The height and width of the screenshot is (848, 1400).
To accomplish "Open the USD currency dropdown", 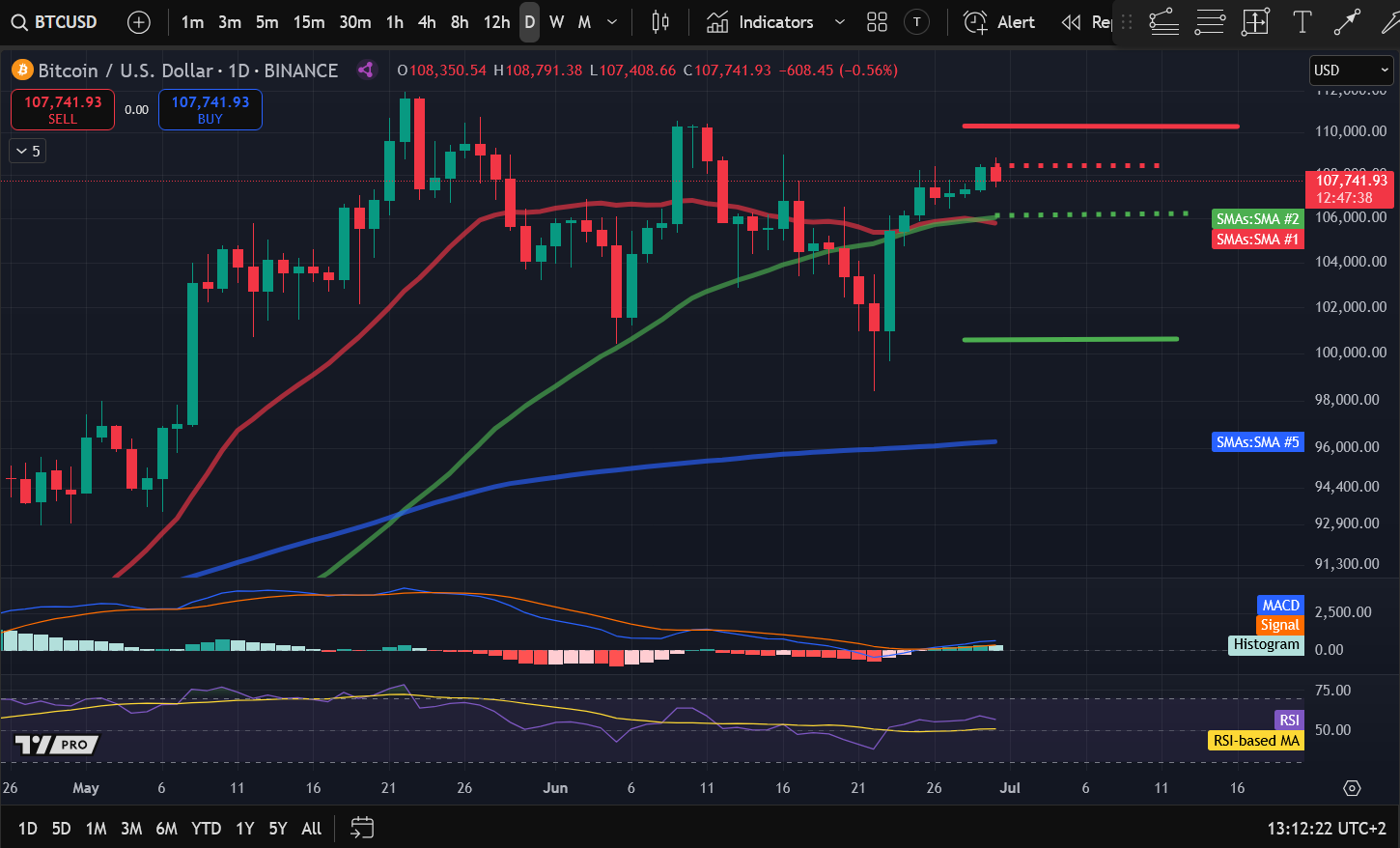I will coord(1351,70).
